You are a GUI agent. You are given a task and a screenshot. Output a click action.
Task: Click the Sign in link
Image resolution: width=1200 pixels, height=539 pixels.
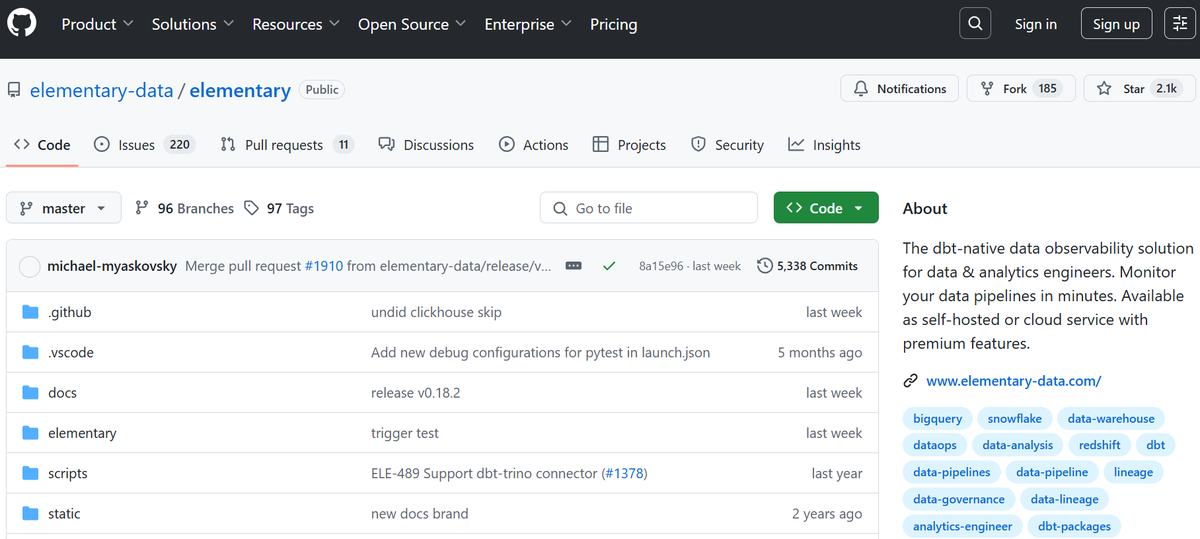point(1036,24)
